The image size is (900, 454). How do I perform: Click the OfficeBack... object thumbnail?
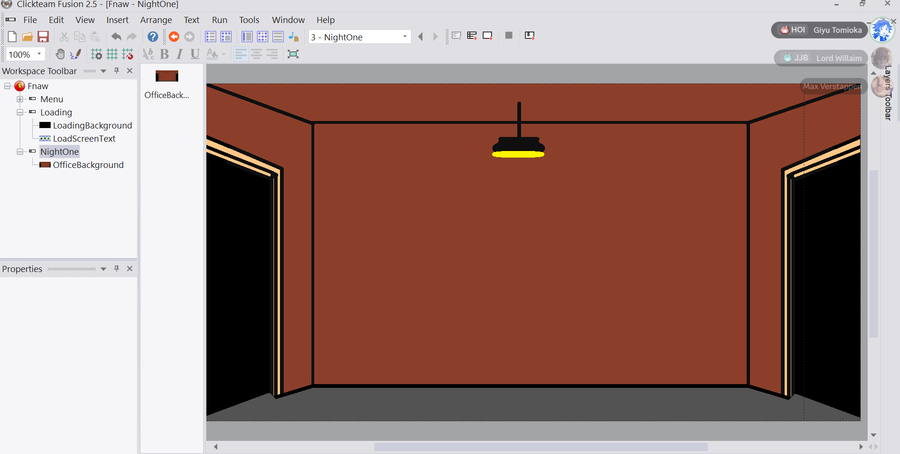[167, 76]
